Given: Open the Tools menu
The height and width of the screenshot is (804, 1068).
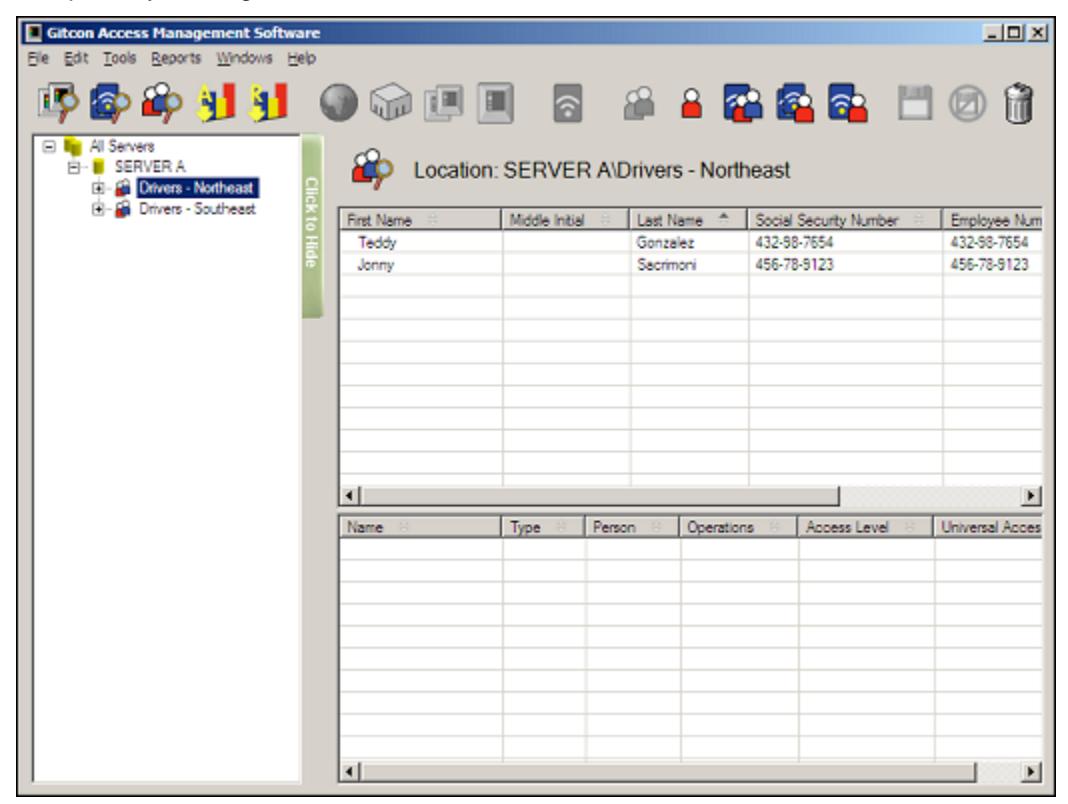Looking at the screenshot, I should point(120,59).
